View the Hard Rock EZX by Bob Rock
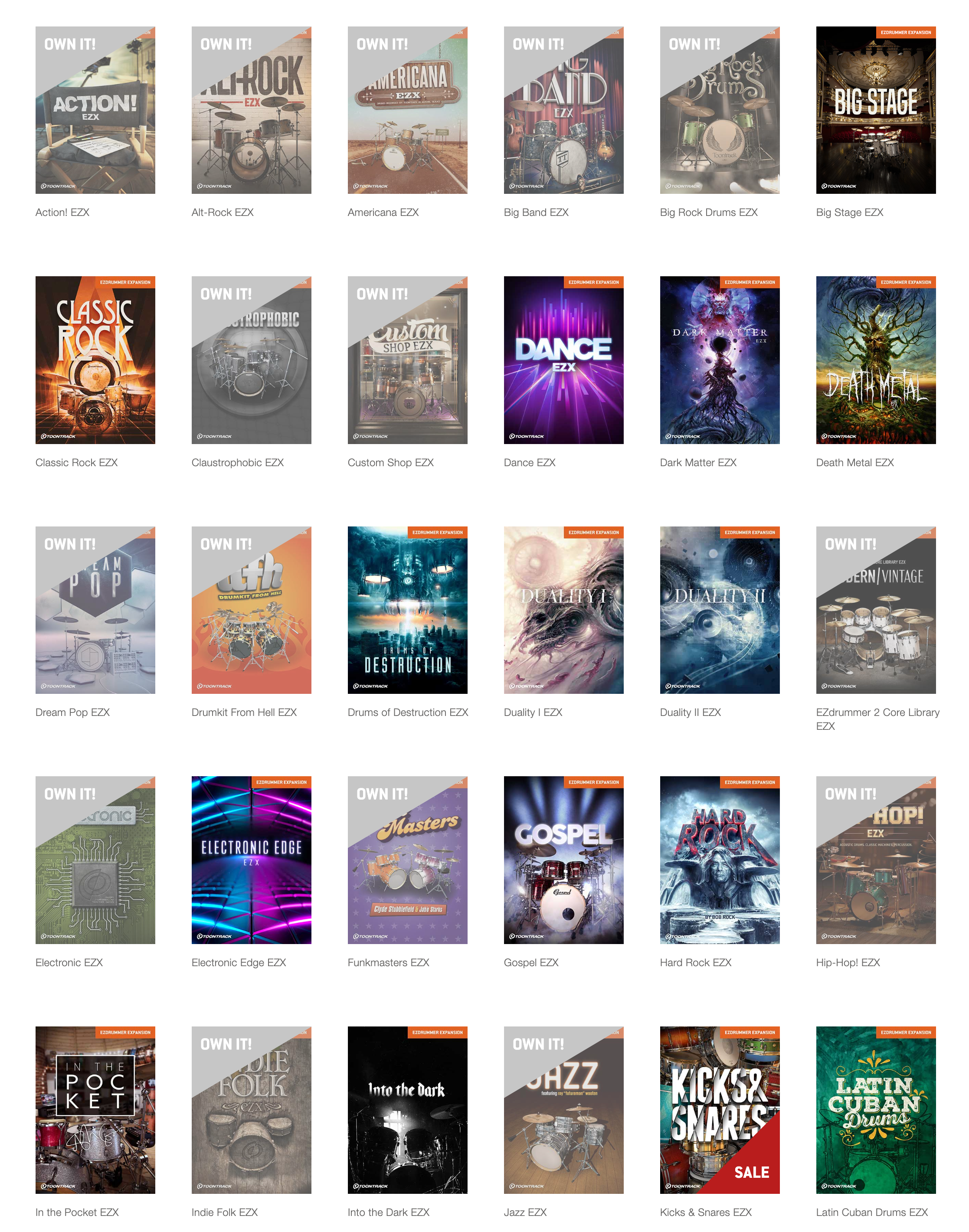 pos(719,860)
